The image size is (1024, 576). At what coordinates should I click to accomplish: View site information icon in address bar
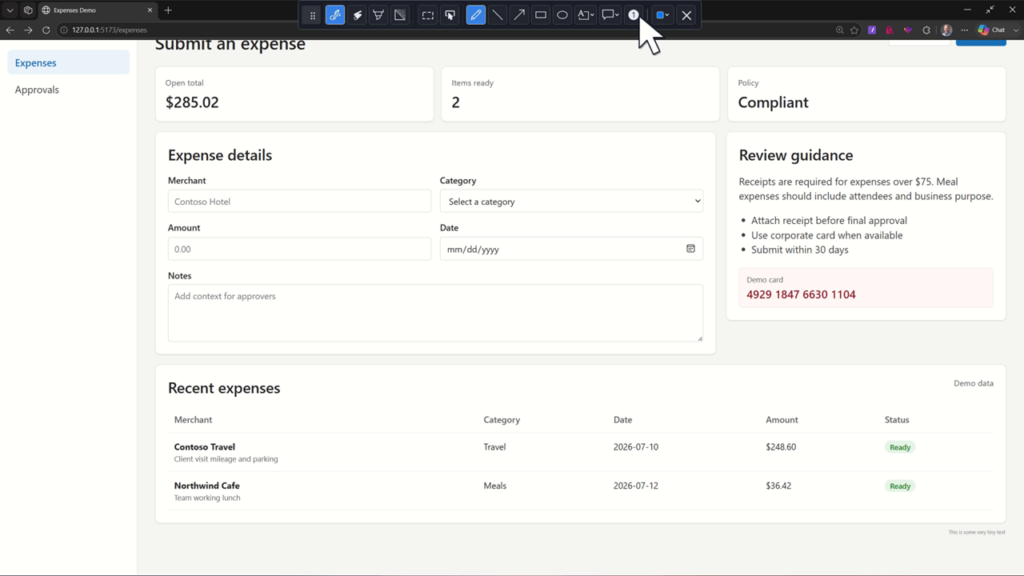pyautogui.click(x=64, y=30)
